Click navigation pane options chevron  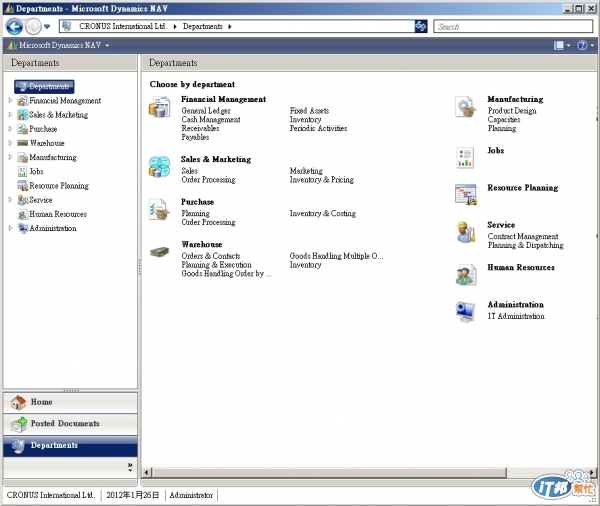[130, 467]
